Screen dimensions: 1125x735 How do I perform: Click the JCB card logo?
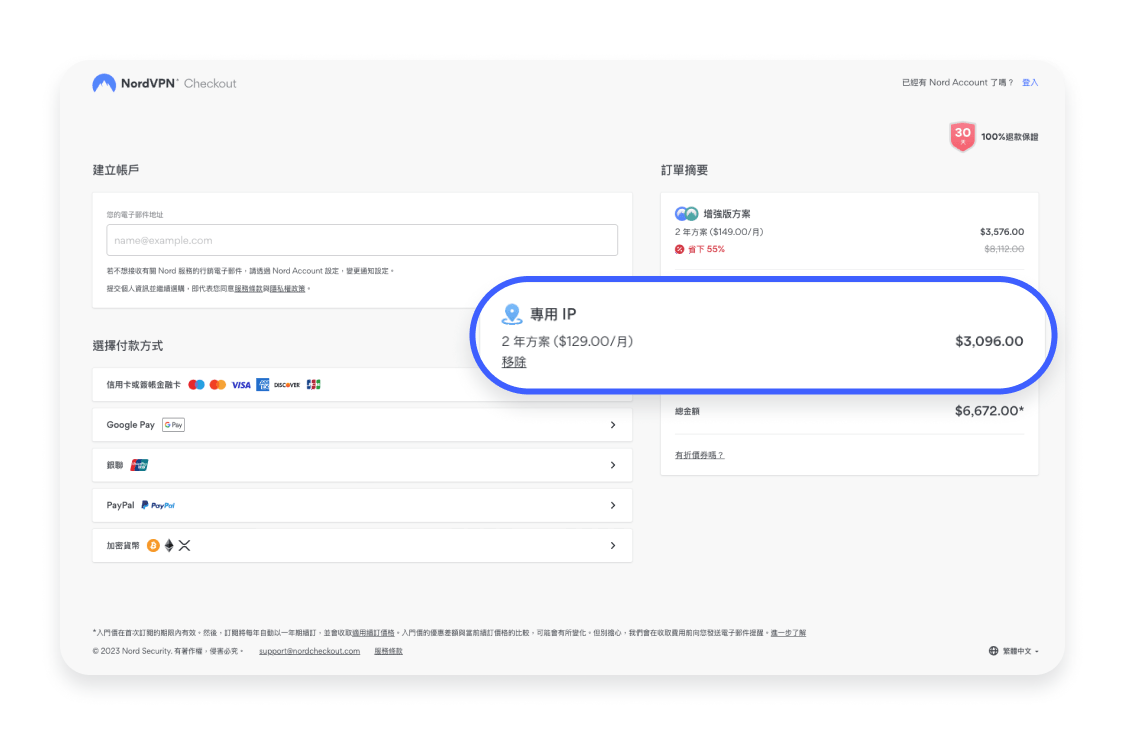pyautogui.click(x=314, y=385)
